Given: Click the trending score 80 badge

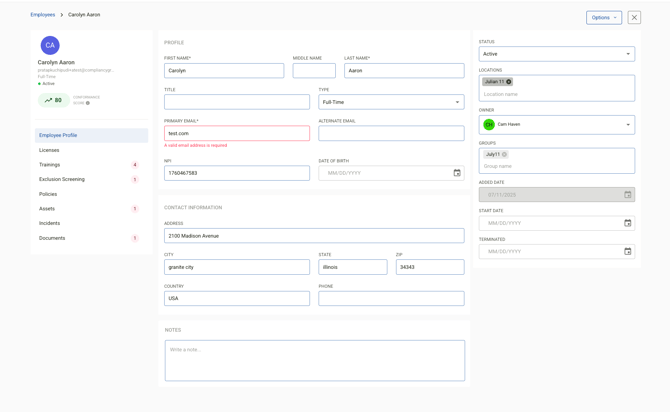Looking at the screenshot, I should pyautogui.click(x=54, y=100).
